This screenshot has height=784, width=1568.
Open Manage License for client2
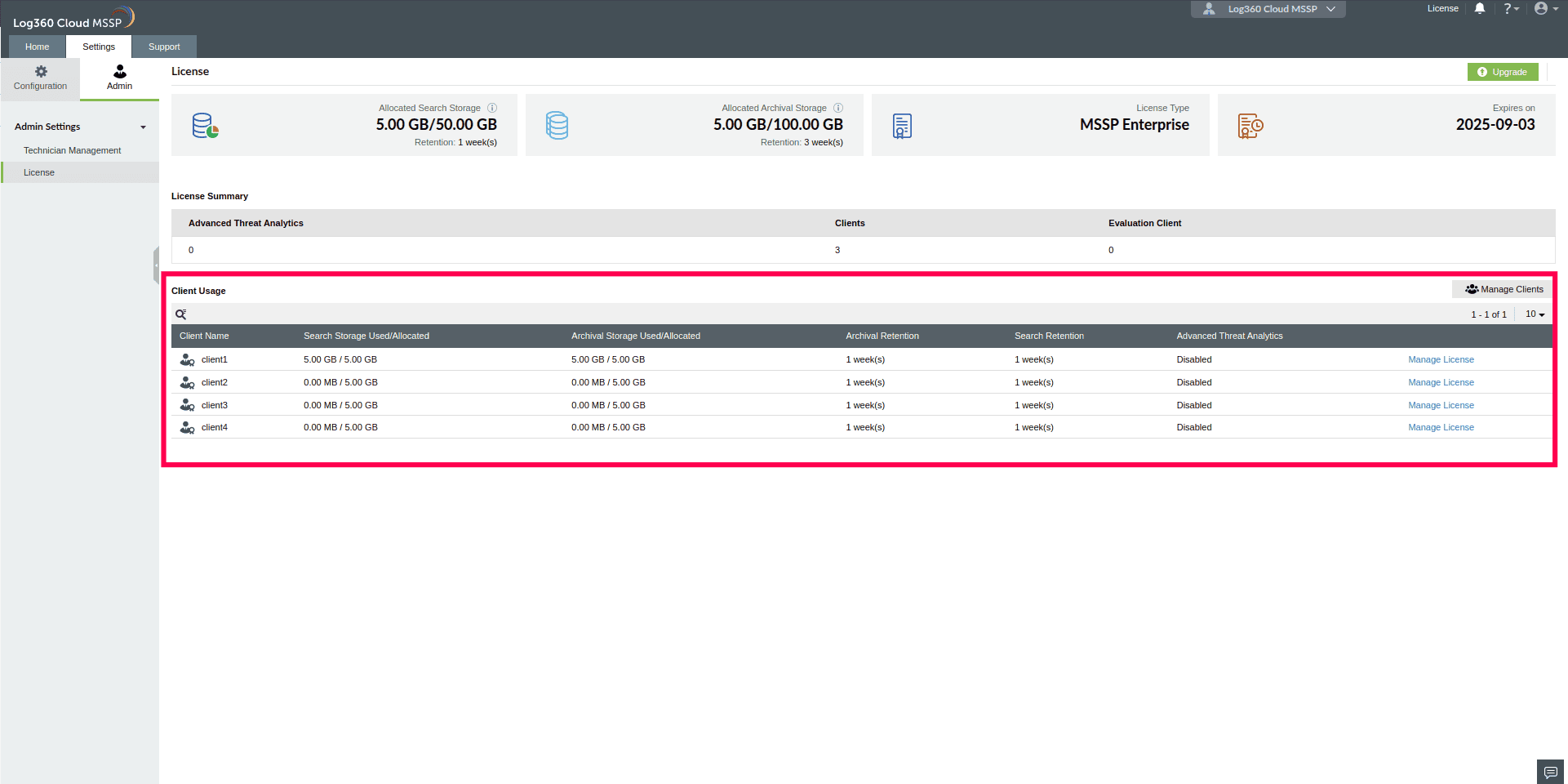1441,382
